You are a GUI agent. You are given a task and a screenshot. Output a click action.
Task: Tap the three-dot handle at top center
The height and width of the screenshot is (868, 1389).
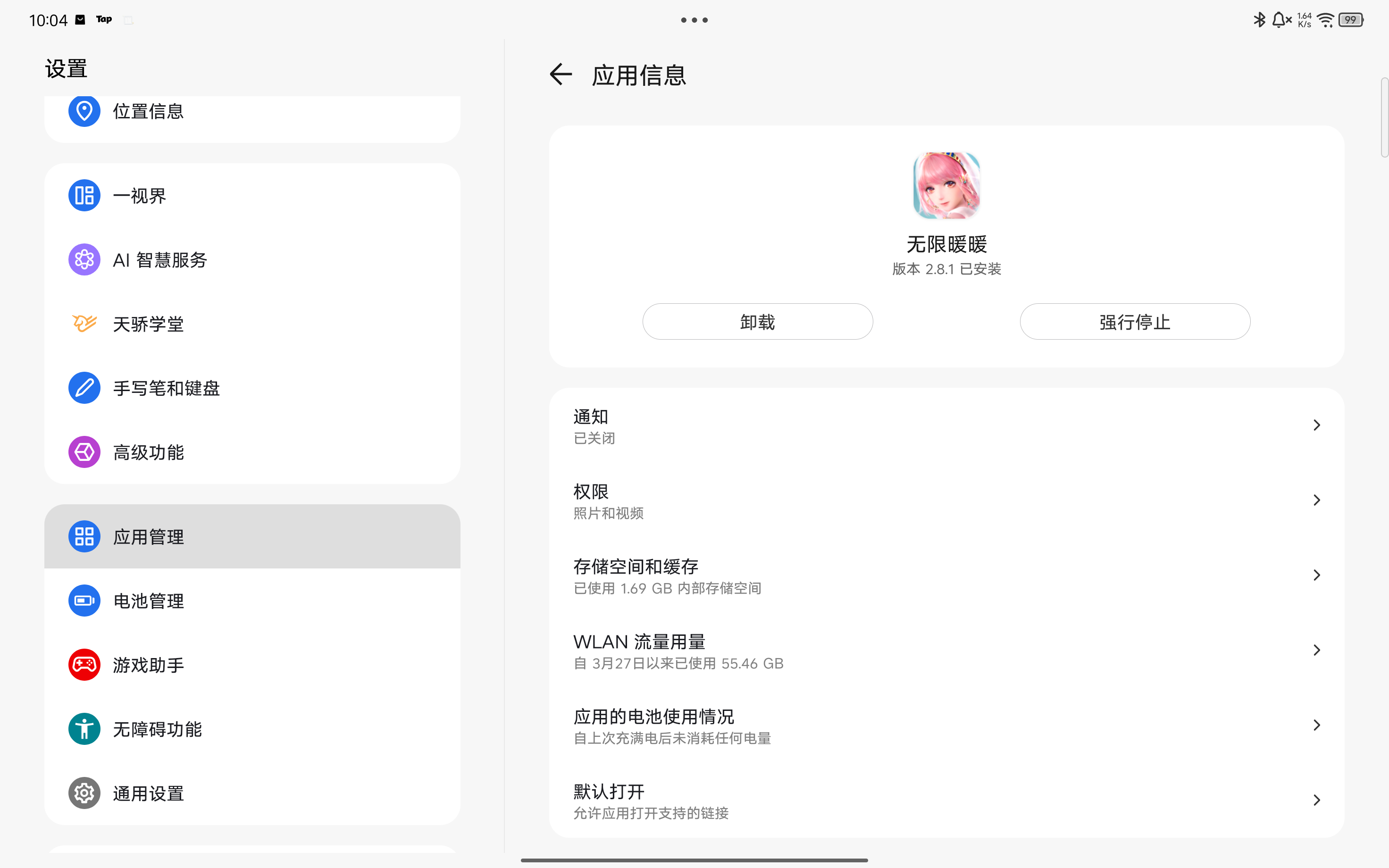click(x=694, y=20)
